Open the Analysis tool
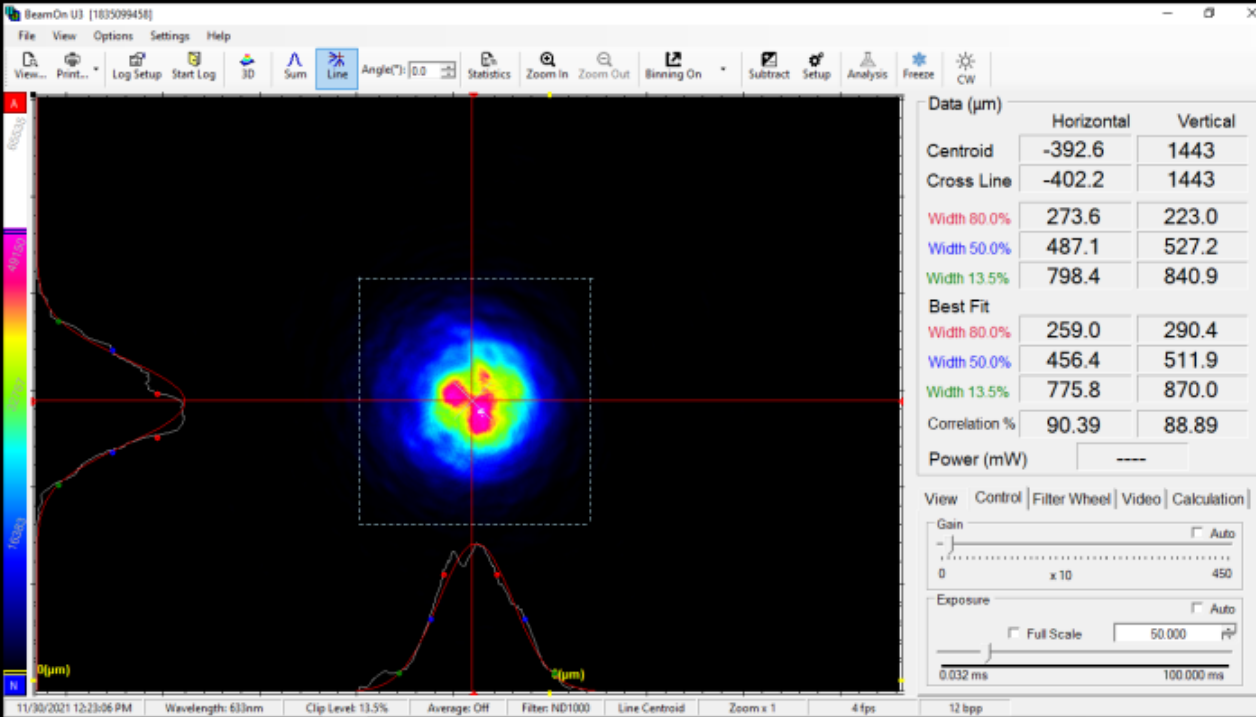1256x717 pixels. [867, 66]
